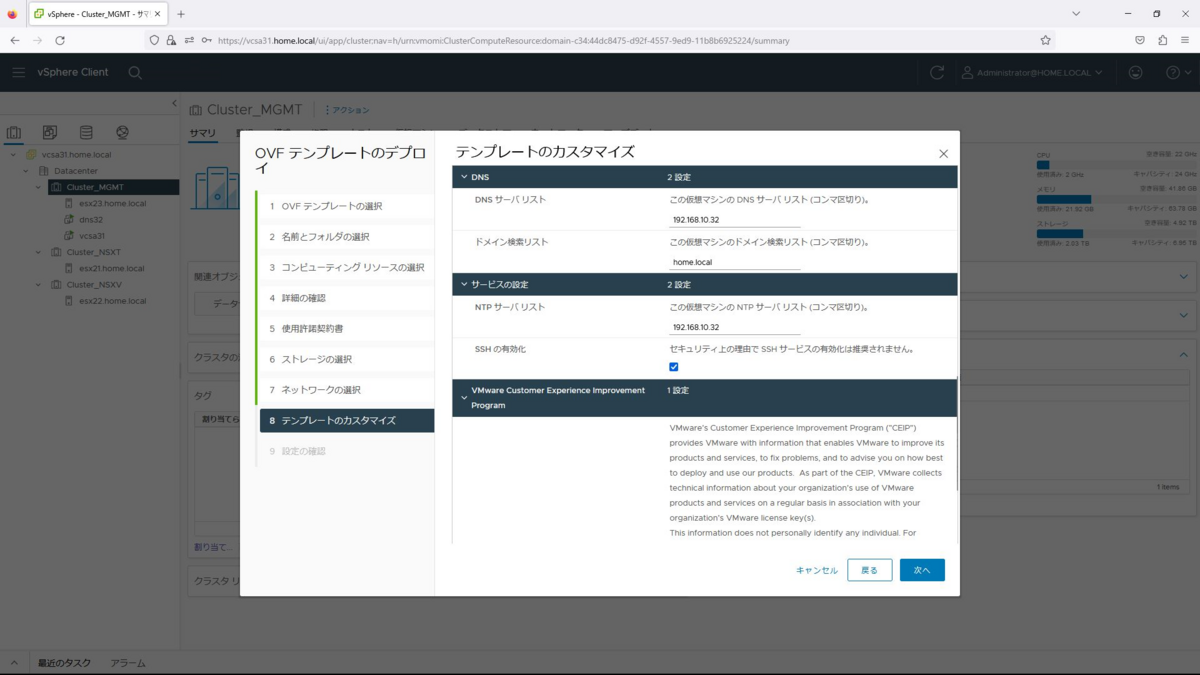Select the Networking inventory icon
This screenshot has width=1200, height=675.
pyautogui.click(x=122, y=132)
